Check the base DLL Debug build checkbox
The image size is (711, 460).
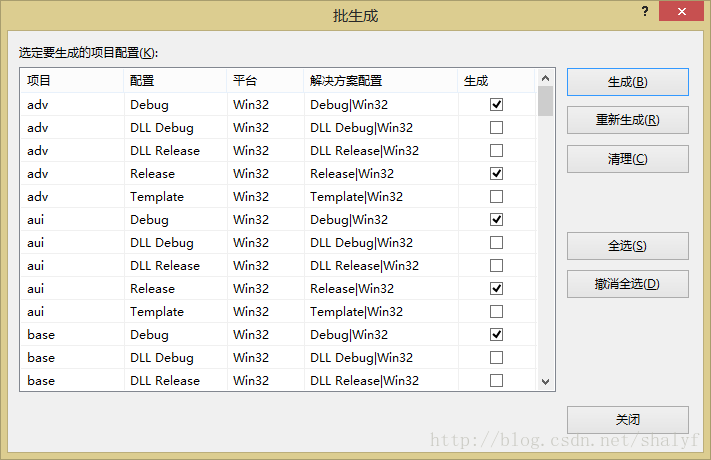tap(497, 358)
